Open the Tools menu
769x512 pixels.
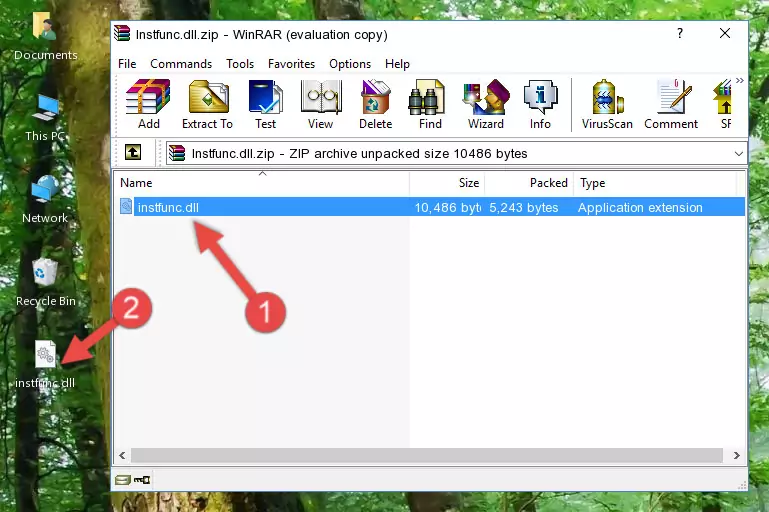tap(240, 64)
